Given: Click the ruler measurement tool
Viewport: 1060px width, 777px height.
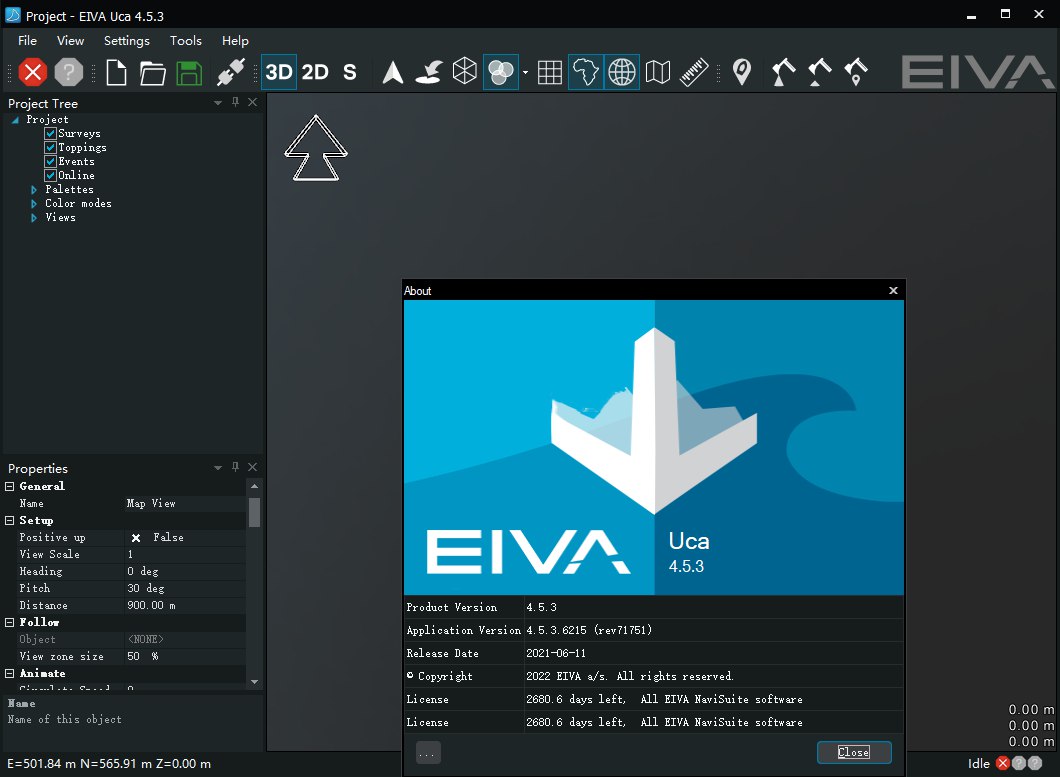Looking at the screenshot, I should pos(693,72).
